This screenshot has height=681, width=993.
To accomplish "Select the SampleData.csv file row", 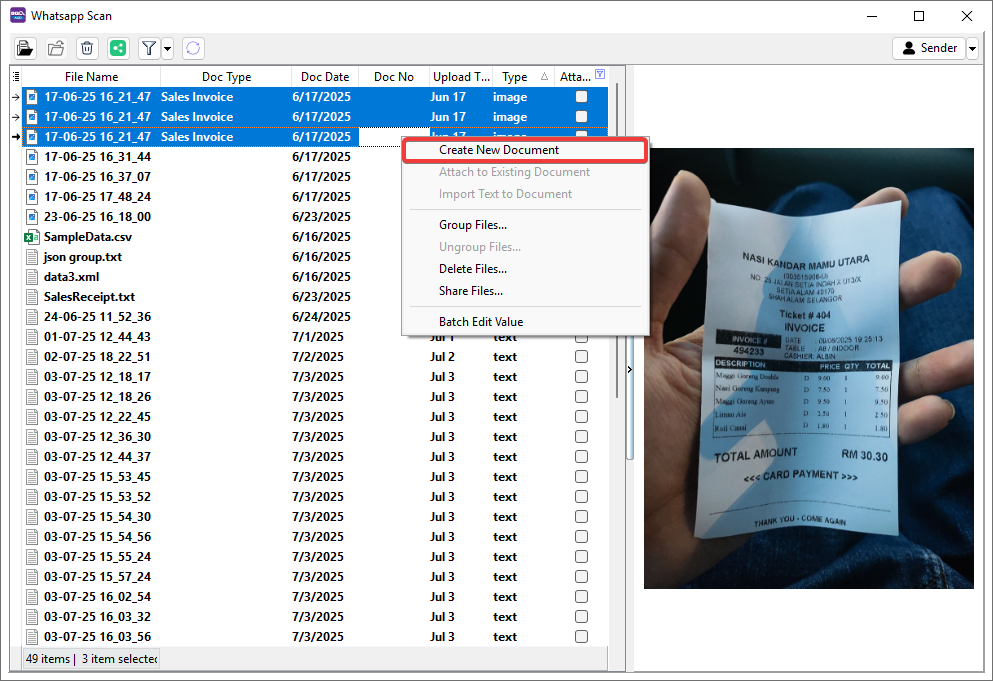I will tap(88, 237).
